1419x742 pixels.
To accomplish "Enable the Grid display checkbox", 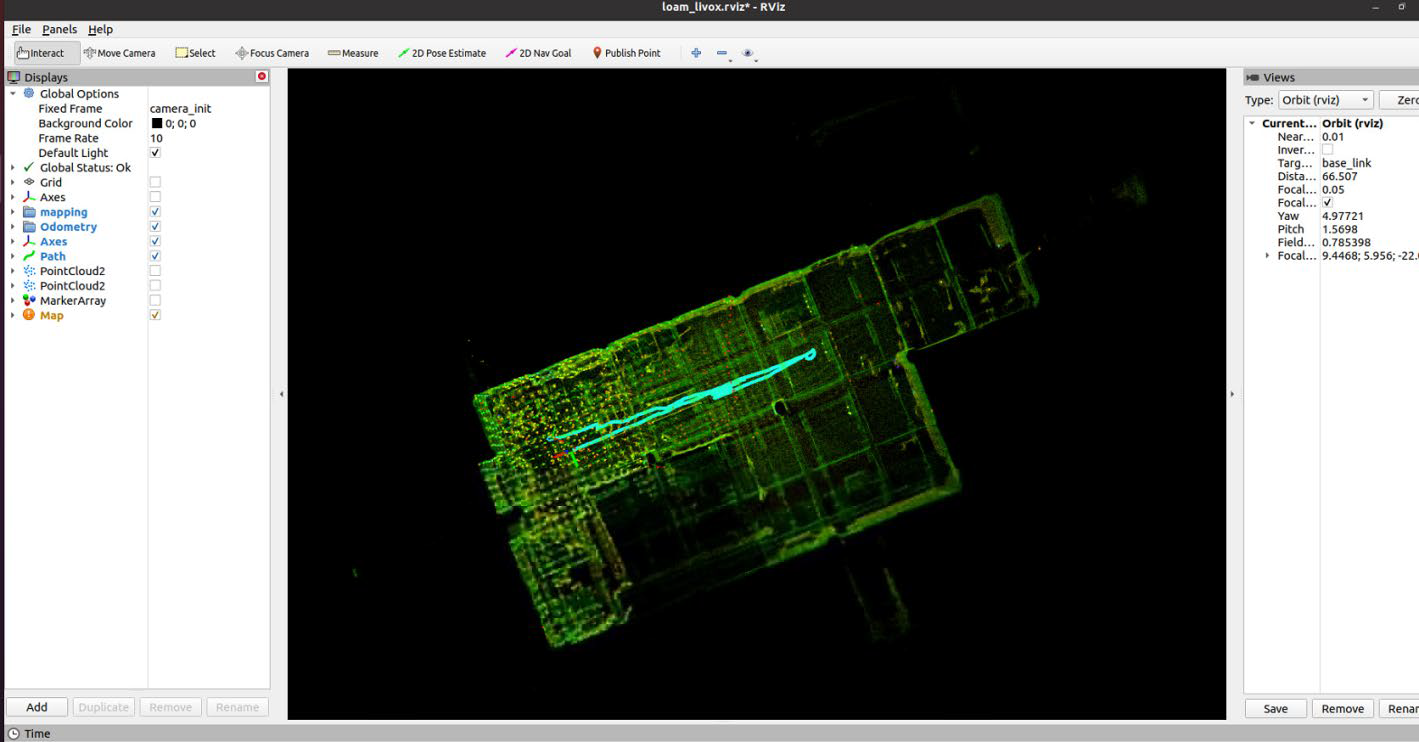I will coord(155,182).
